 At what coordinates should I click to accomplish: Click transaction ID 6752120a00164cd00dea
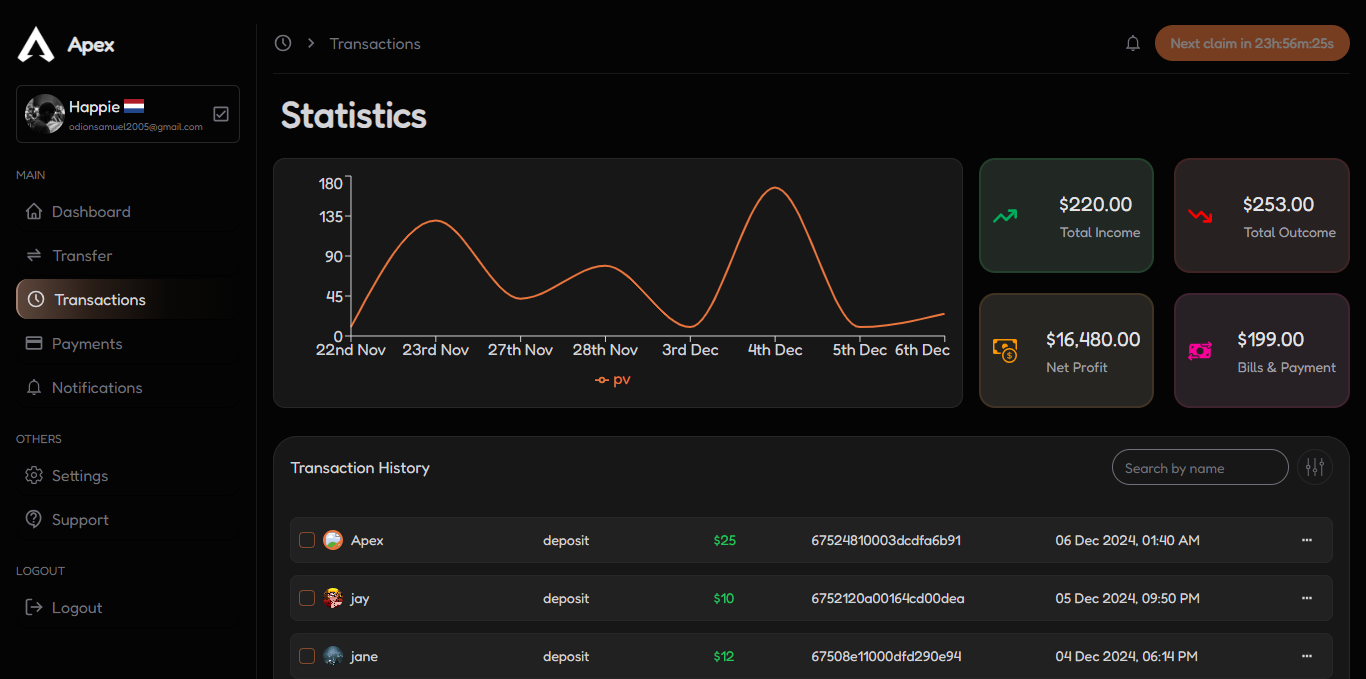(888, 598)
